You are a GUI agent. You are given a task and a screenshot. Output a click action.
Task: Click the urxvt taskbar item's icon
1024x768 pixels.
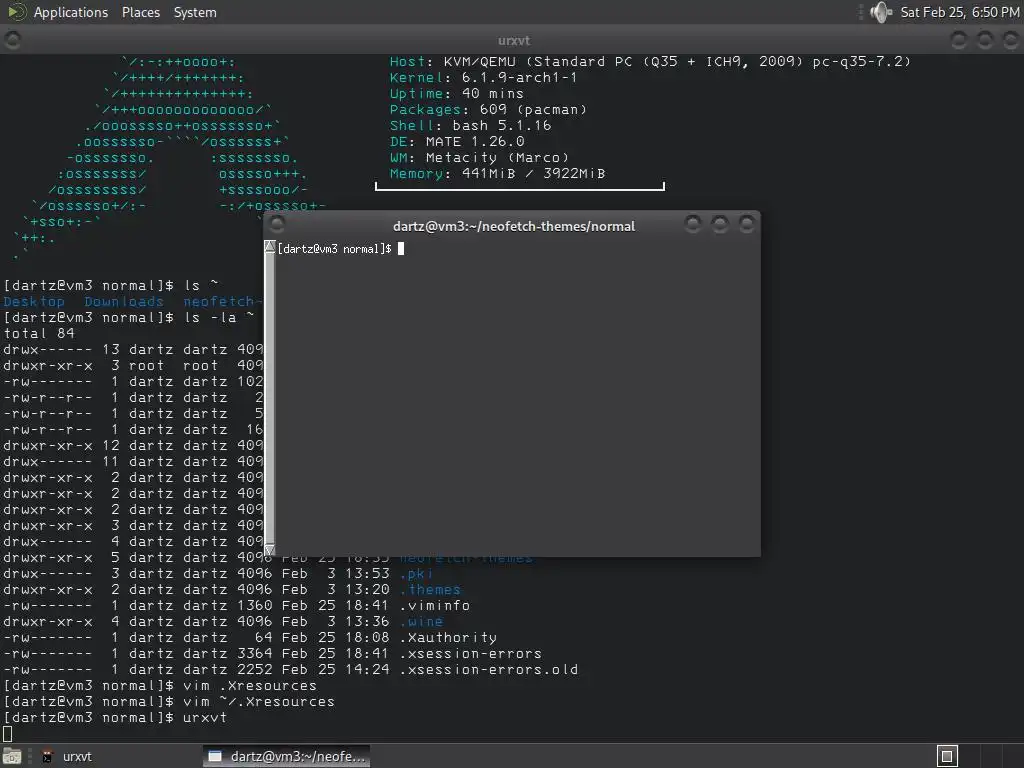[47, 756]
